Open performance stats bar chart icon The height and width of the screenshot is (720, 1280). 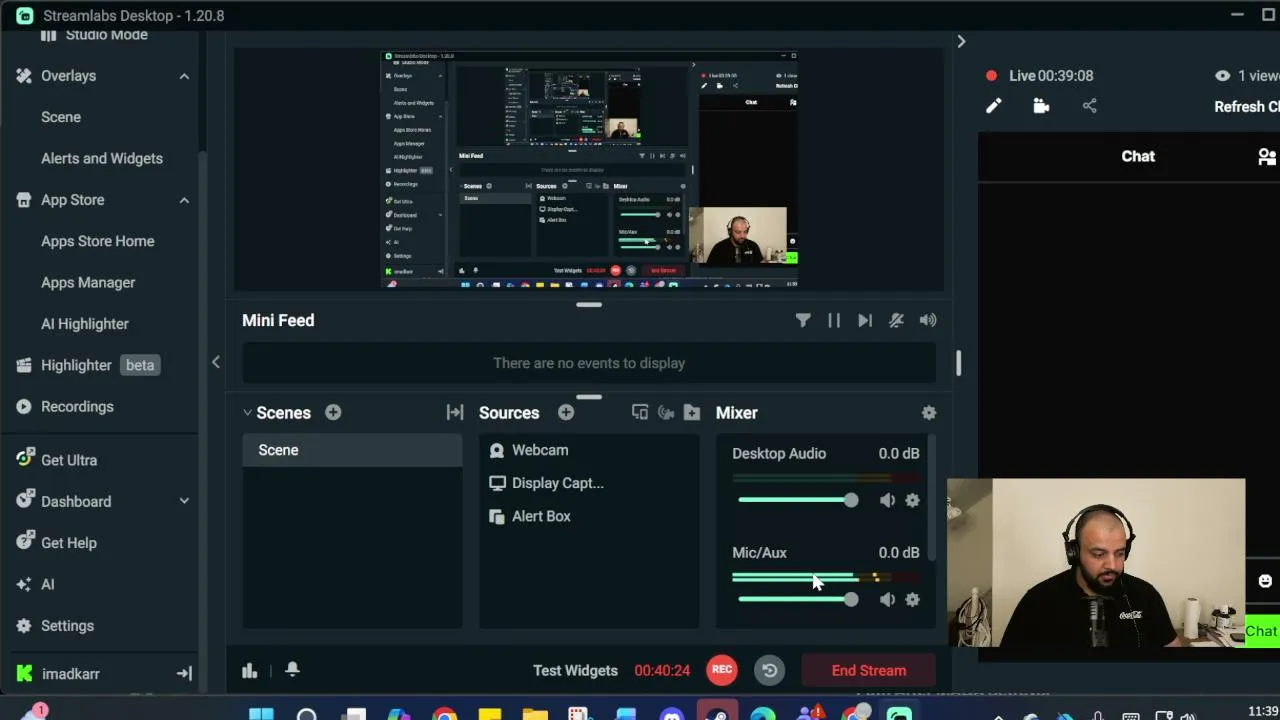(x=250, y=670)
